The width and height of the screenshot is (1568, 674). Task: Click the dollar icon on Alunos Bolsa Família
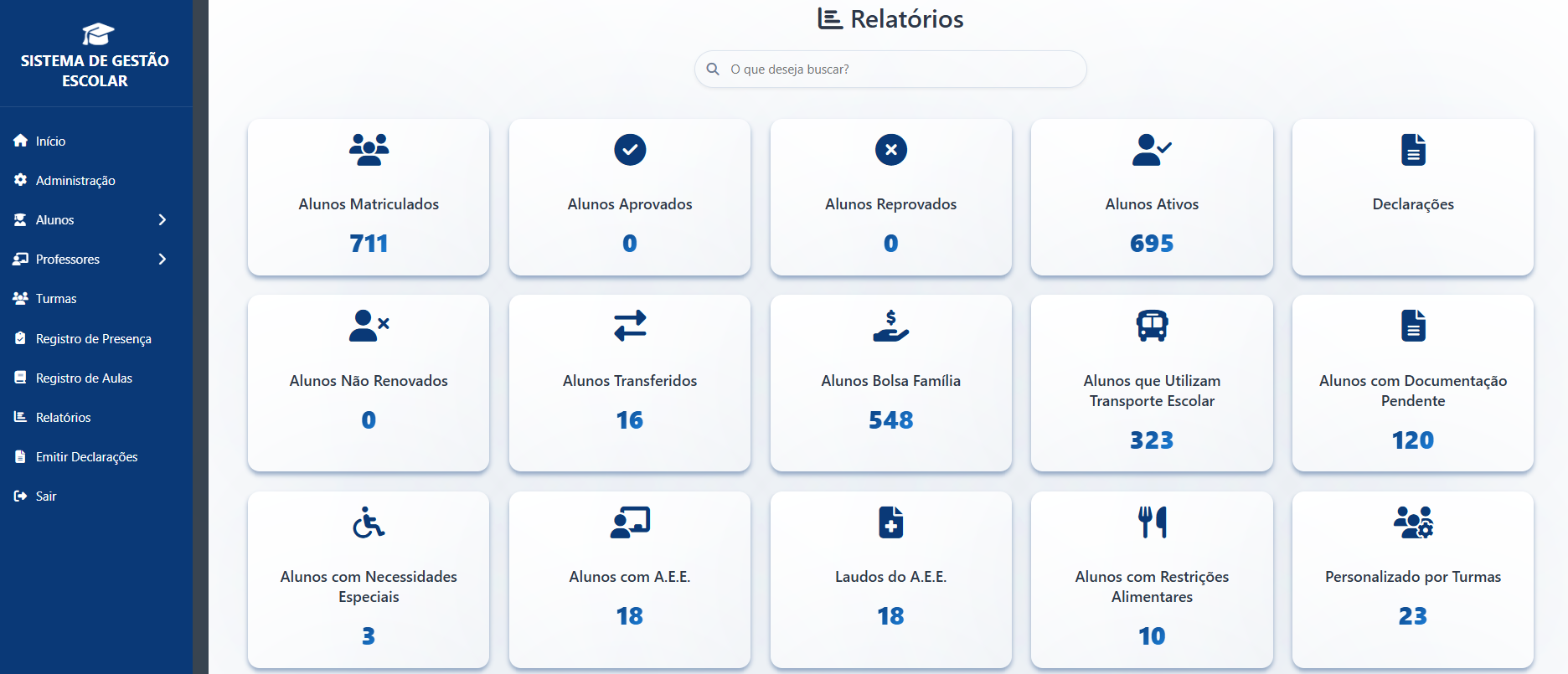coord(890,326)
